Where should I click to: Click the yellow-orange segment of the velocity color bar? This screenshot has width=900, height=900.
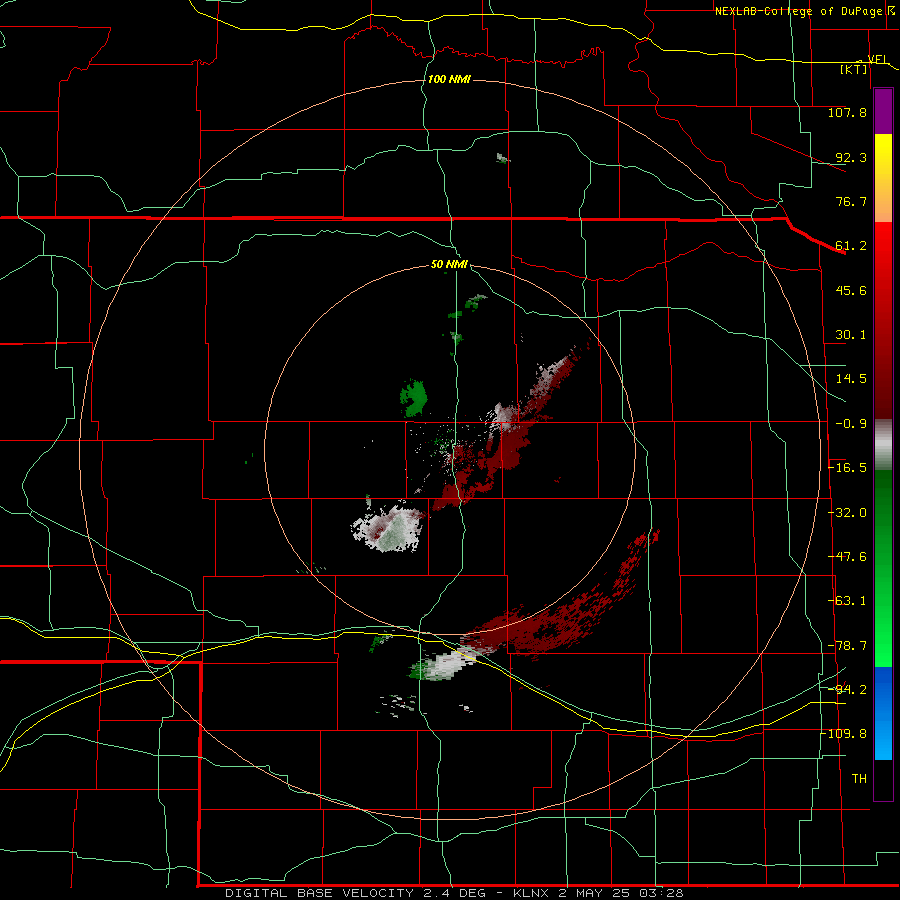coord(883,178)
